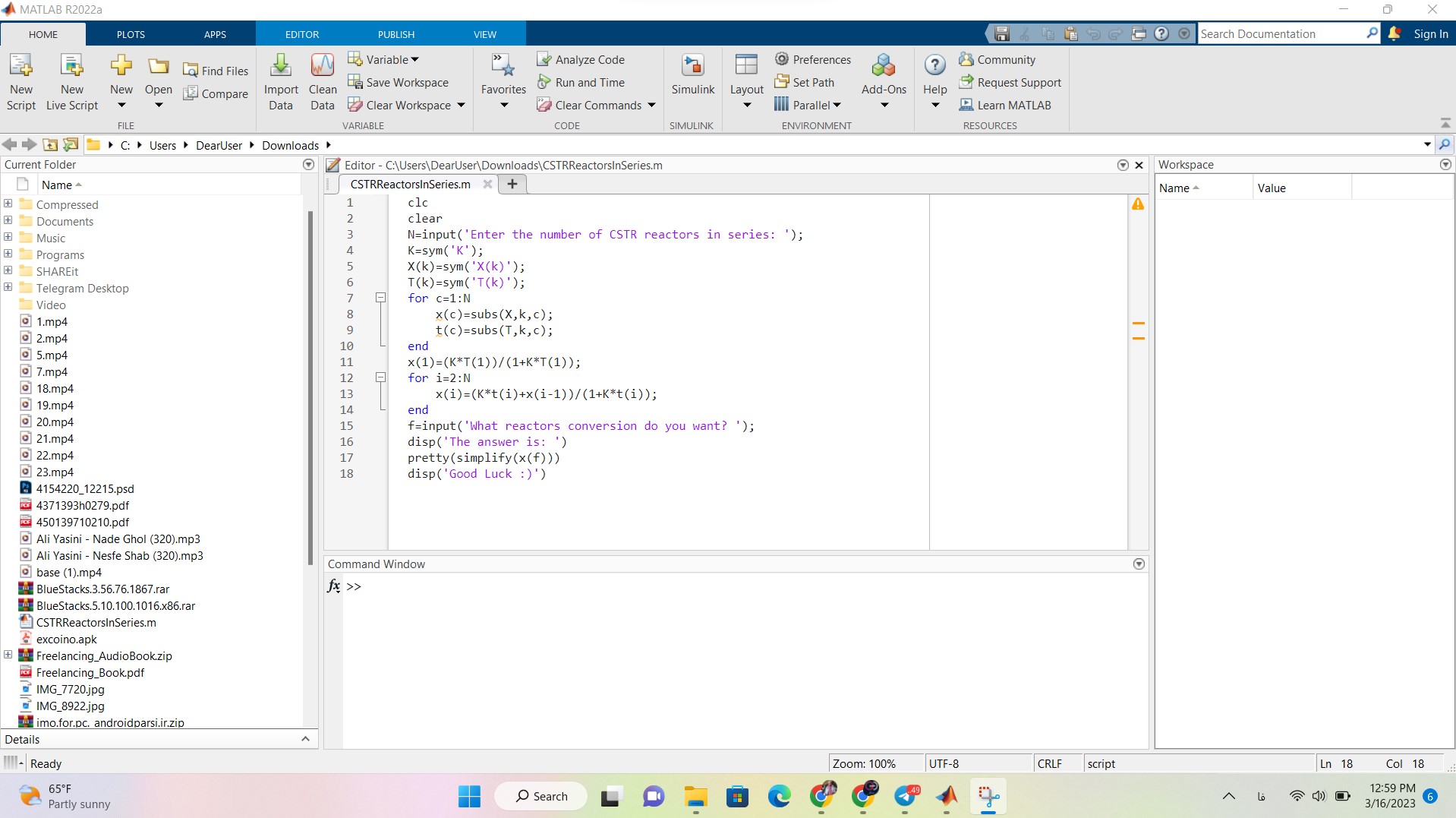
Task: Click Find Files in the toolstrip
Action: tap(216, 71)
